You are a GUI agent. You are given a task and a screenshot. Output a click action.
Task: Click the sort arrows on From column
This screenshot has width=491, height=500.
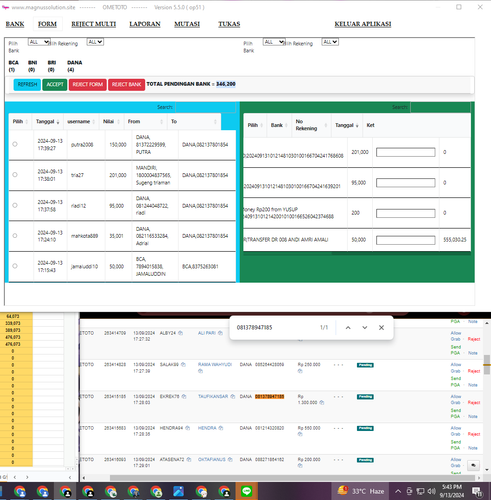pyautogui.click(x=162, y=122)
